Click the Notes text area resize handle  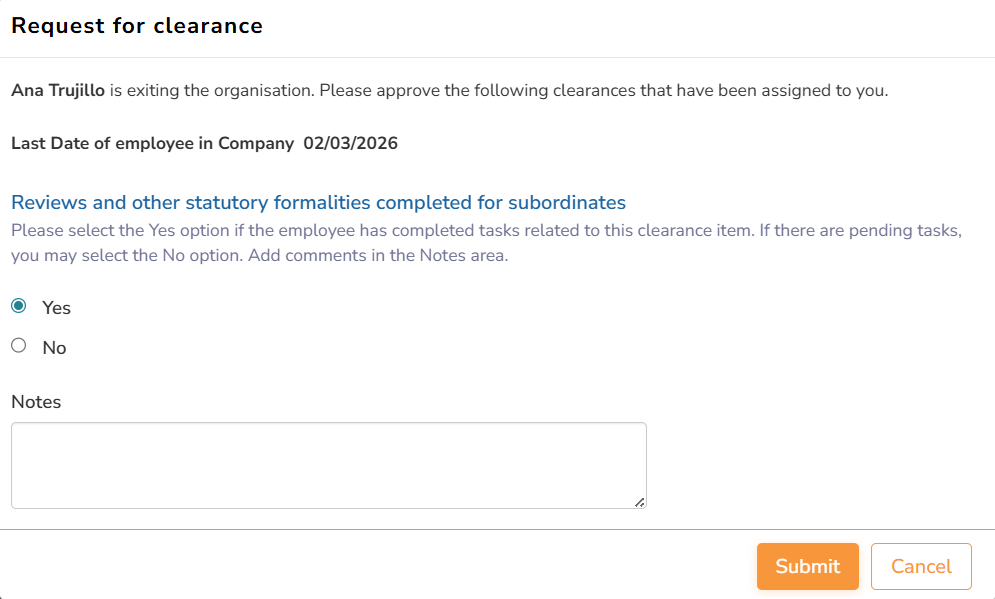[x=639, y=501]
